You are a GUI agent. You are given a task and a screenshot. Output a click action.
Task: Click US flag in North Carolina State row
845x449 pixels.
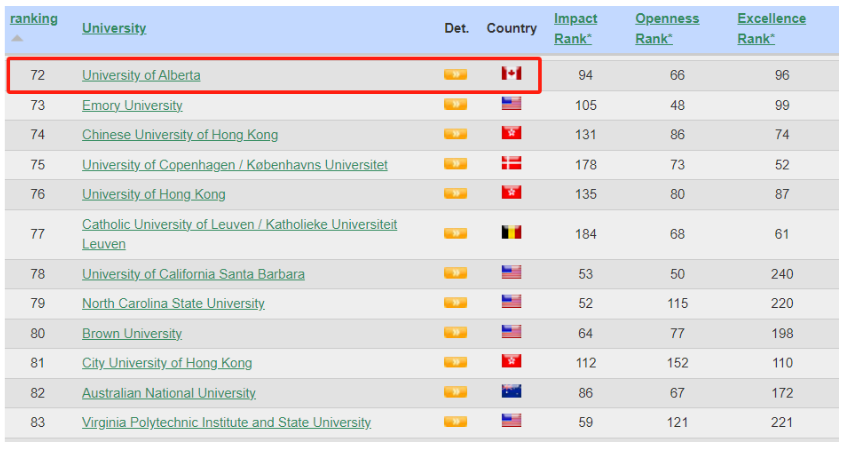click(511, 302)
